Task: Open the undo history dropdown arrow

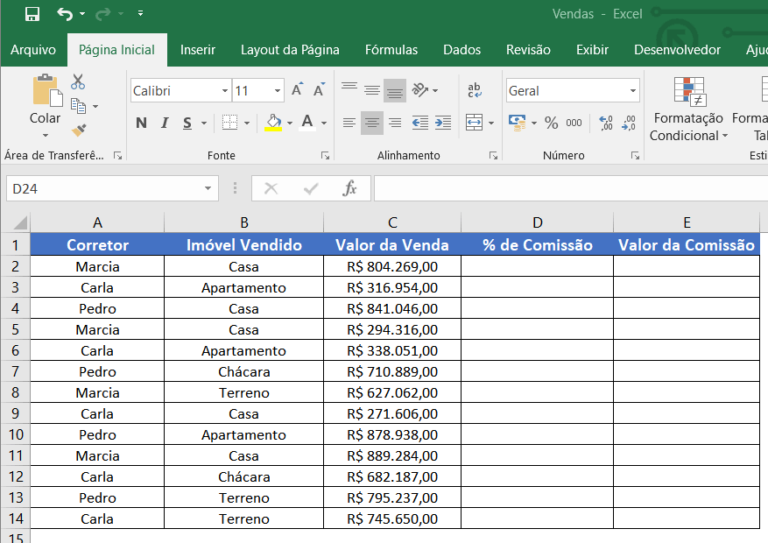Action: tap(82, 14)
